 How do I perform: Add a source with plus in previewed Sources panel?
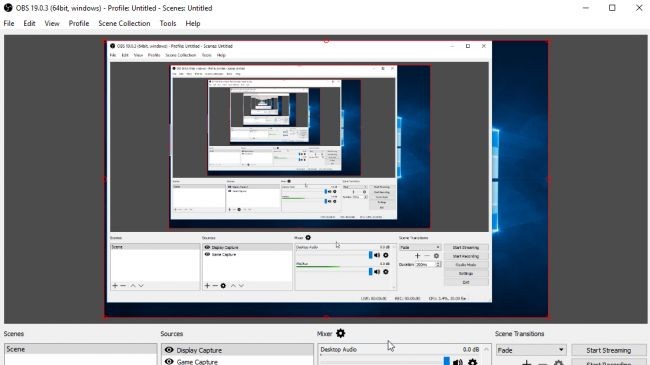(207, 285)
